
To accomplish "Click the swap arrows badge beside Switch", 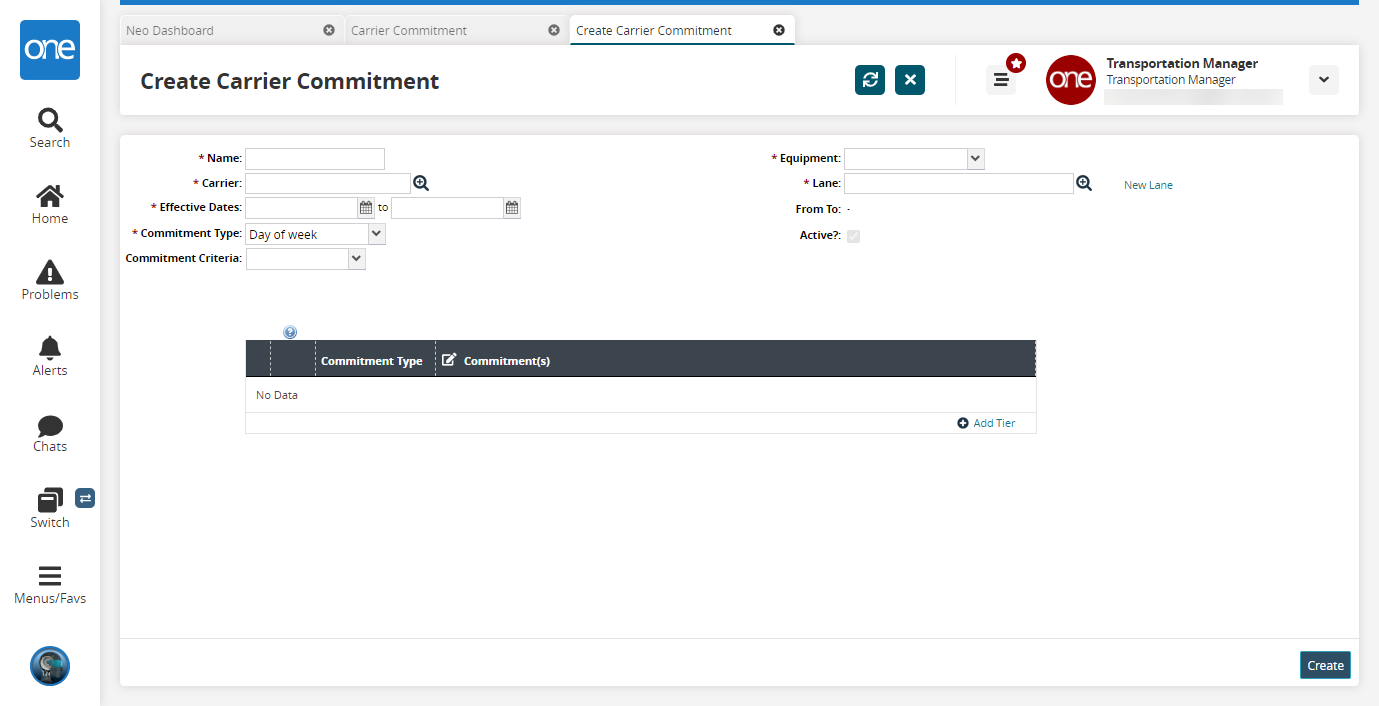I will pyautogui.click(x=85, y=498).
